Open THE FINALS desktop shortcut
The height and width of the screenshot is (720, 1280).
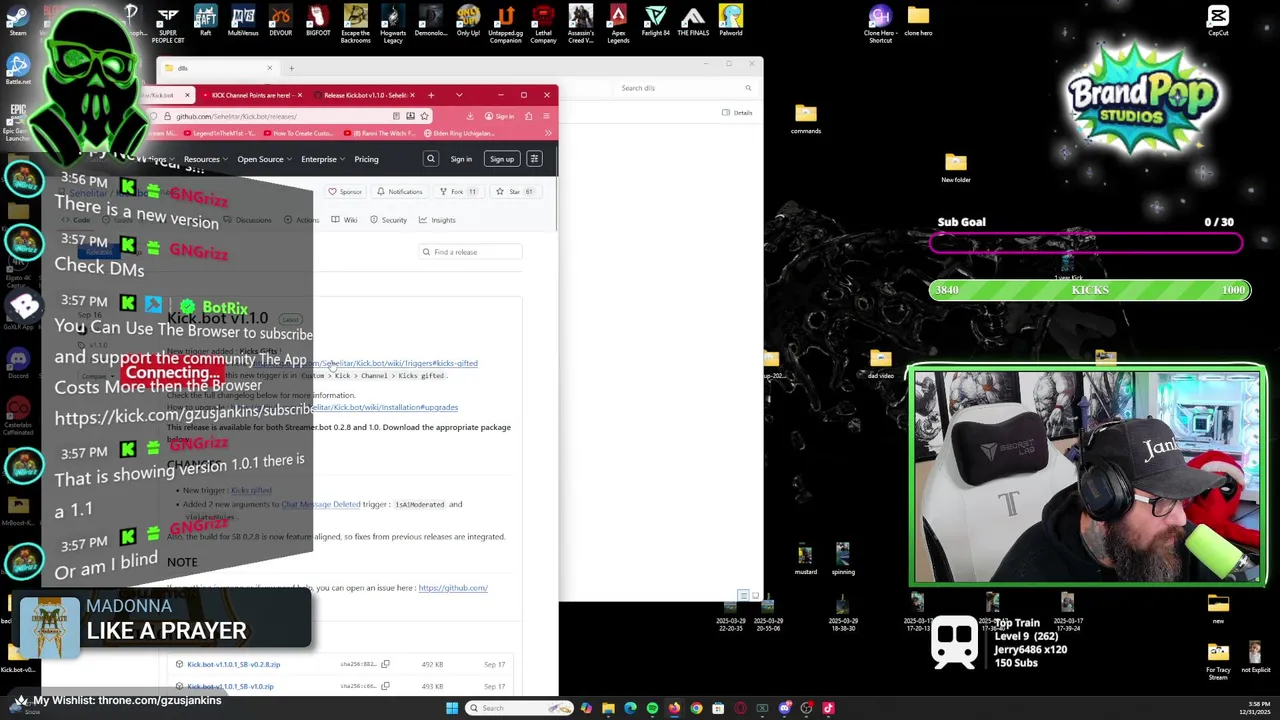point(693,20)
